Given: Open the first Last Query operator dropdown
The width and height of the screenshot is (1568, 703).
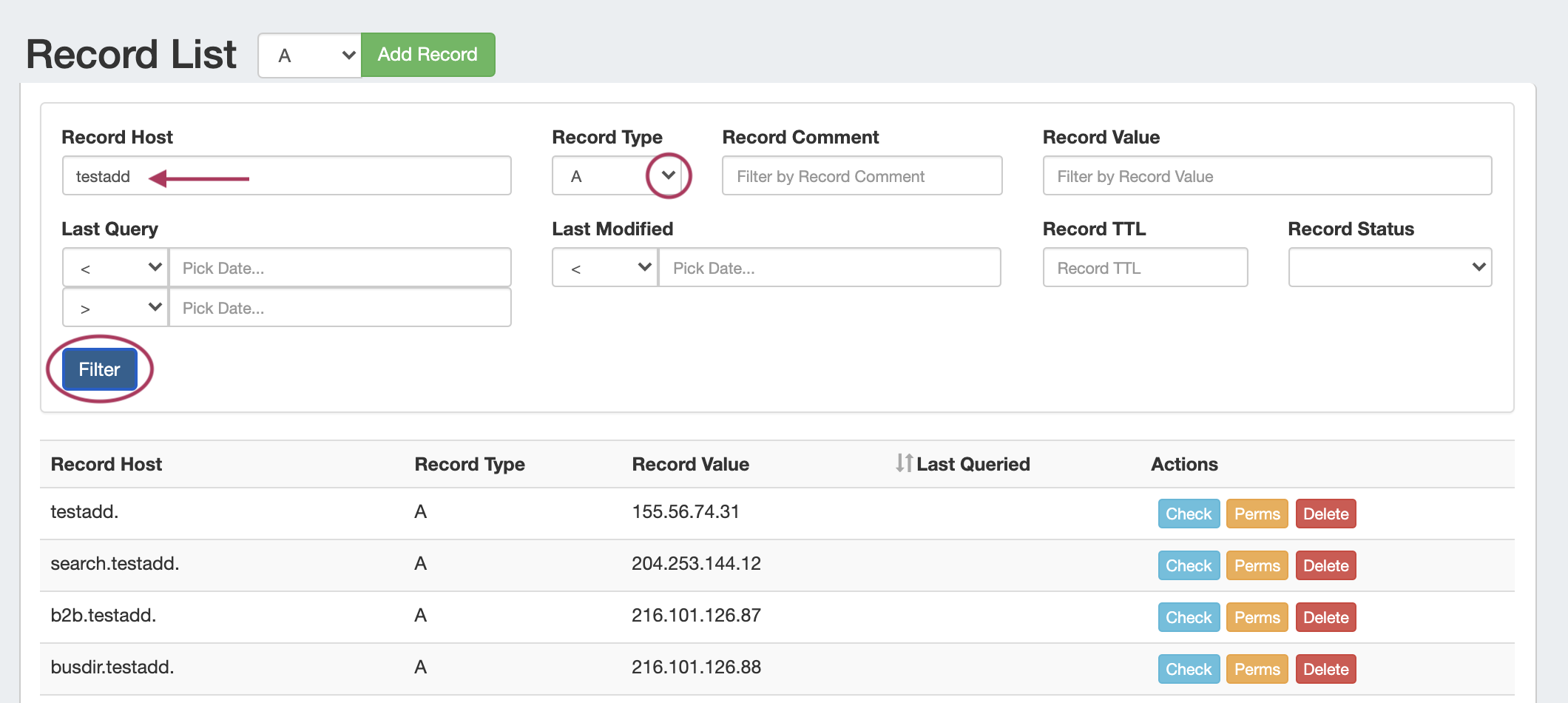Looking at the screenshot, I should pos(115,268).
